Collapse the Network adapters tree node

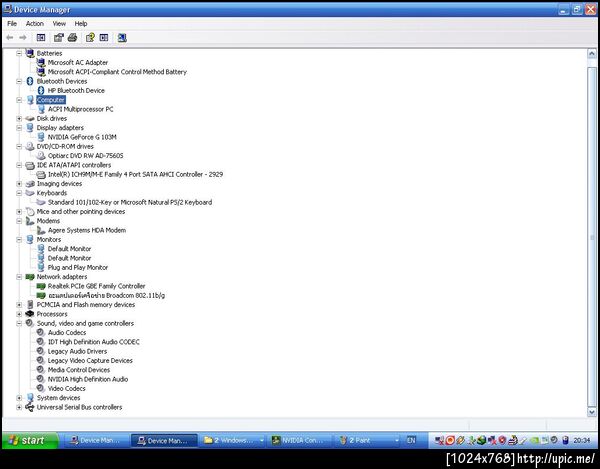tap(19, 277)
